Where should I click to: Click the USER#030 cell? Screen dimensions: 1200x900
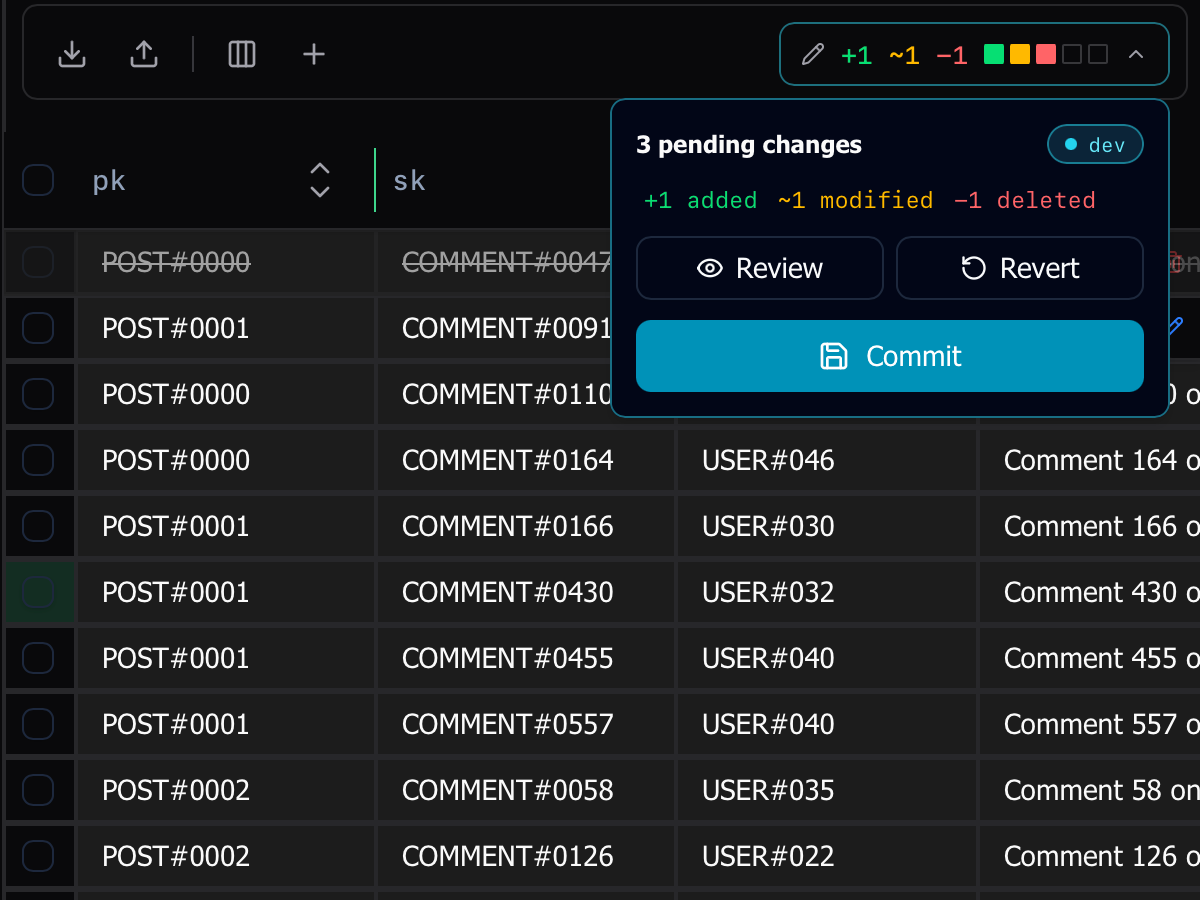click(826, 526)
